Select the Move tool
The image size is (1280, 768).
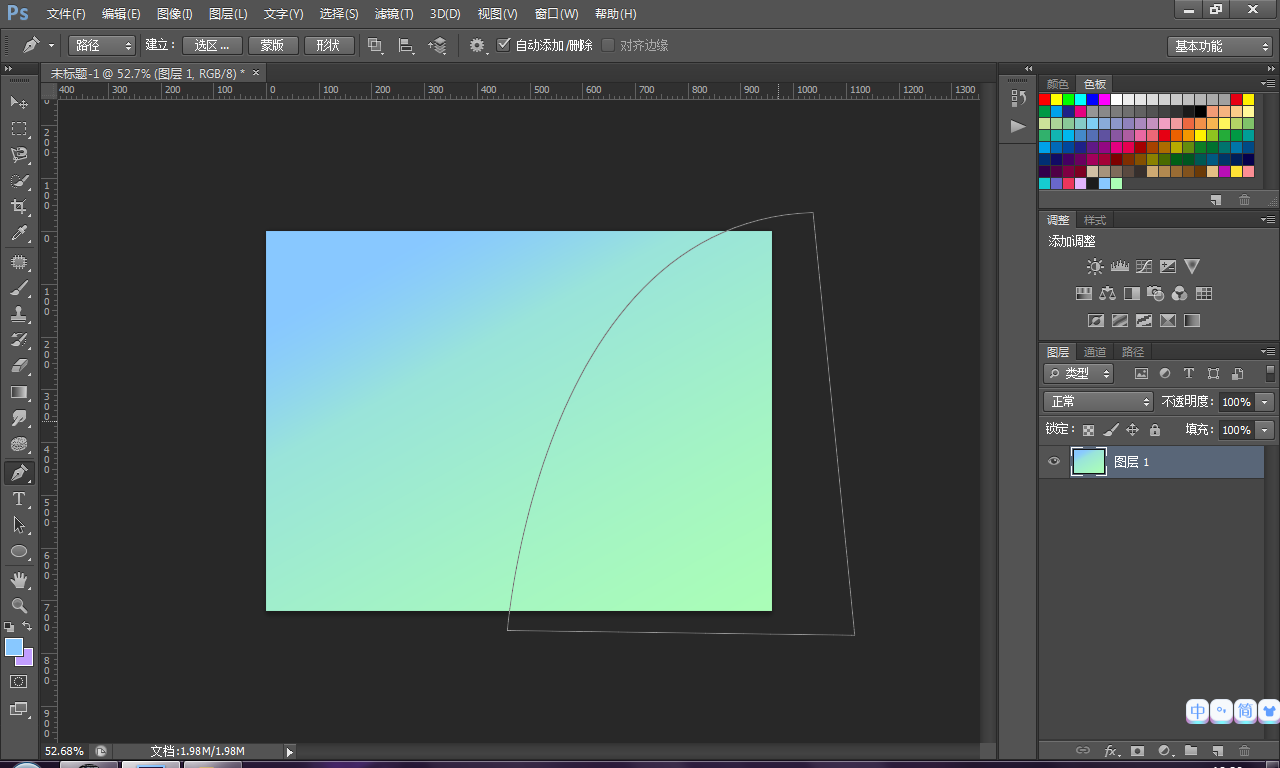(19, 102)
